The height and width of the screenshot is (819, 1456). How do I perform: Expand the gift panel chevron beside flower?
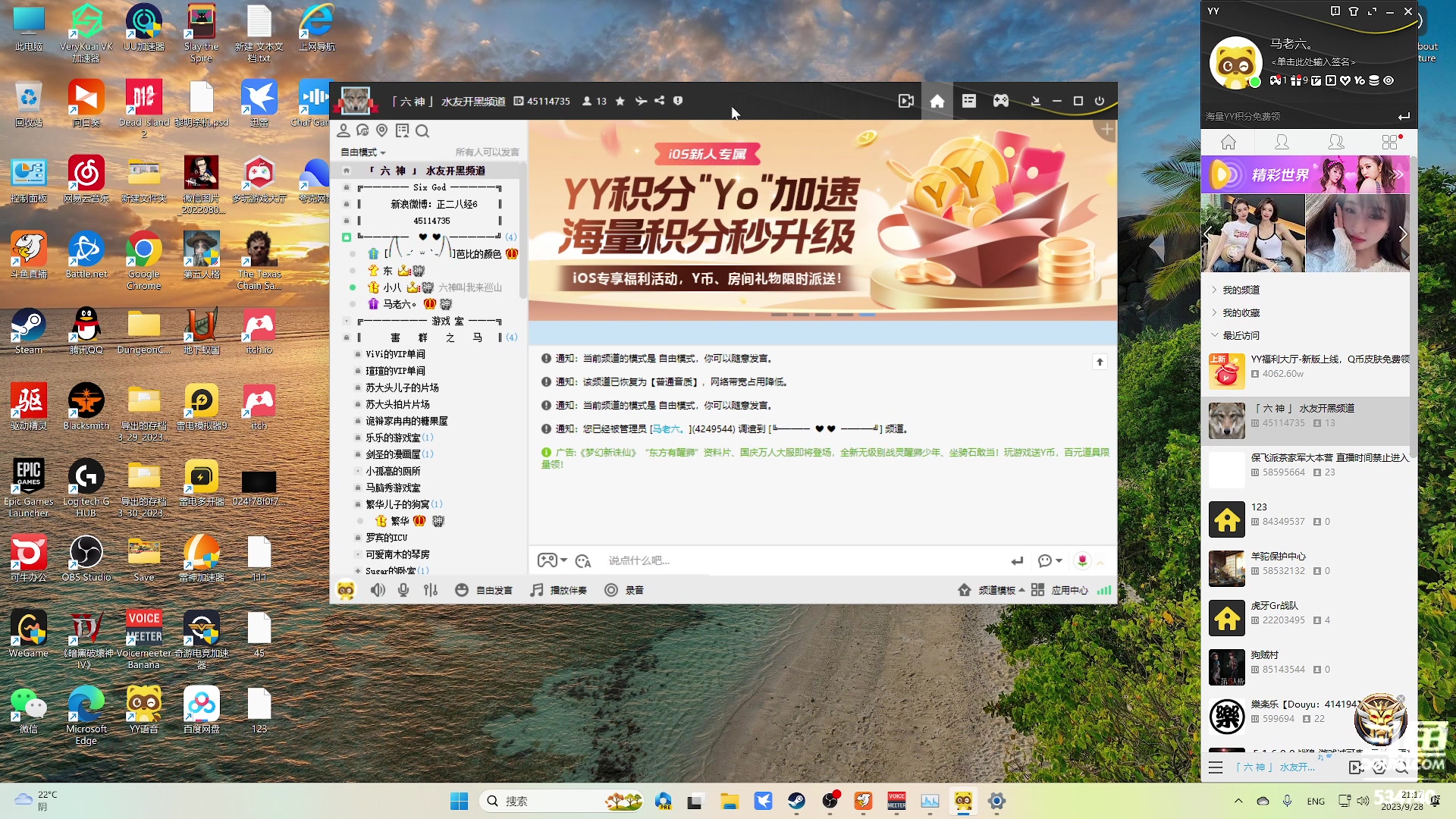(x=1100, y=562)
